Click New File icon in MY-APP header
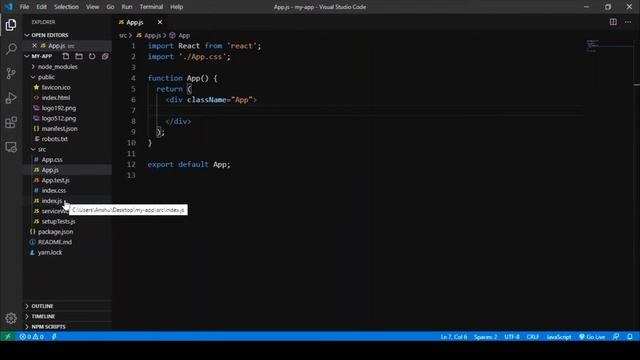Screen dimensions: 640x360 [x=66, y=56]
